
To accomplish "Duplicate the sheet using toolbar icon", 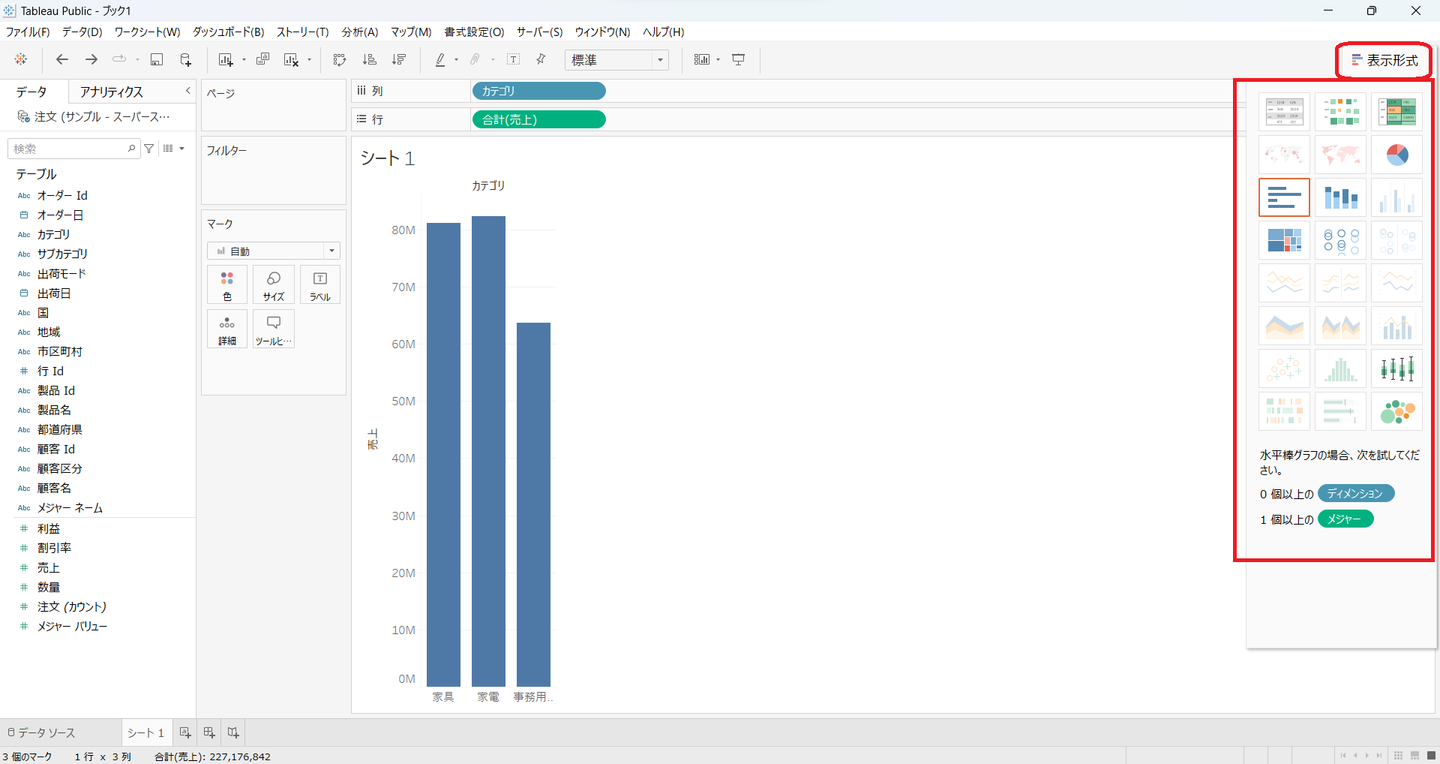I will 263,60.
